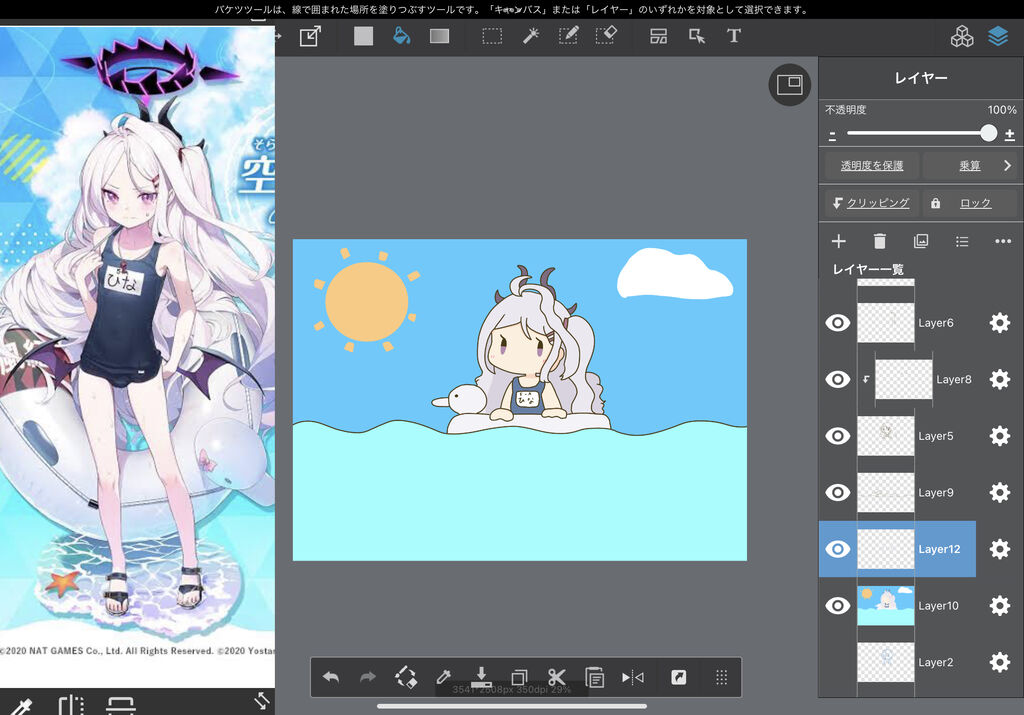
Task: Click the copy icon in bottom bar
Action: (x=519, y=677)
